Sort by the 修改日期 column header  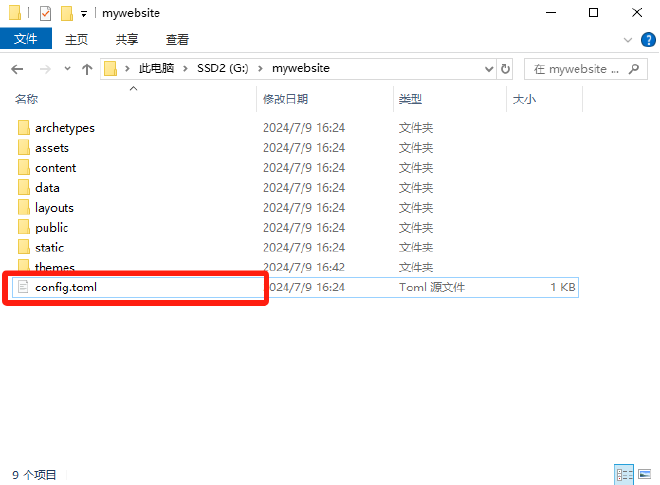[x=285, y=99]
